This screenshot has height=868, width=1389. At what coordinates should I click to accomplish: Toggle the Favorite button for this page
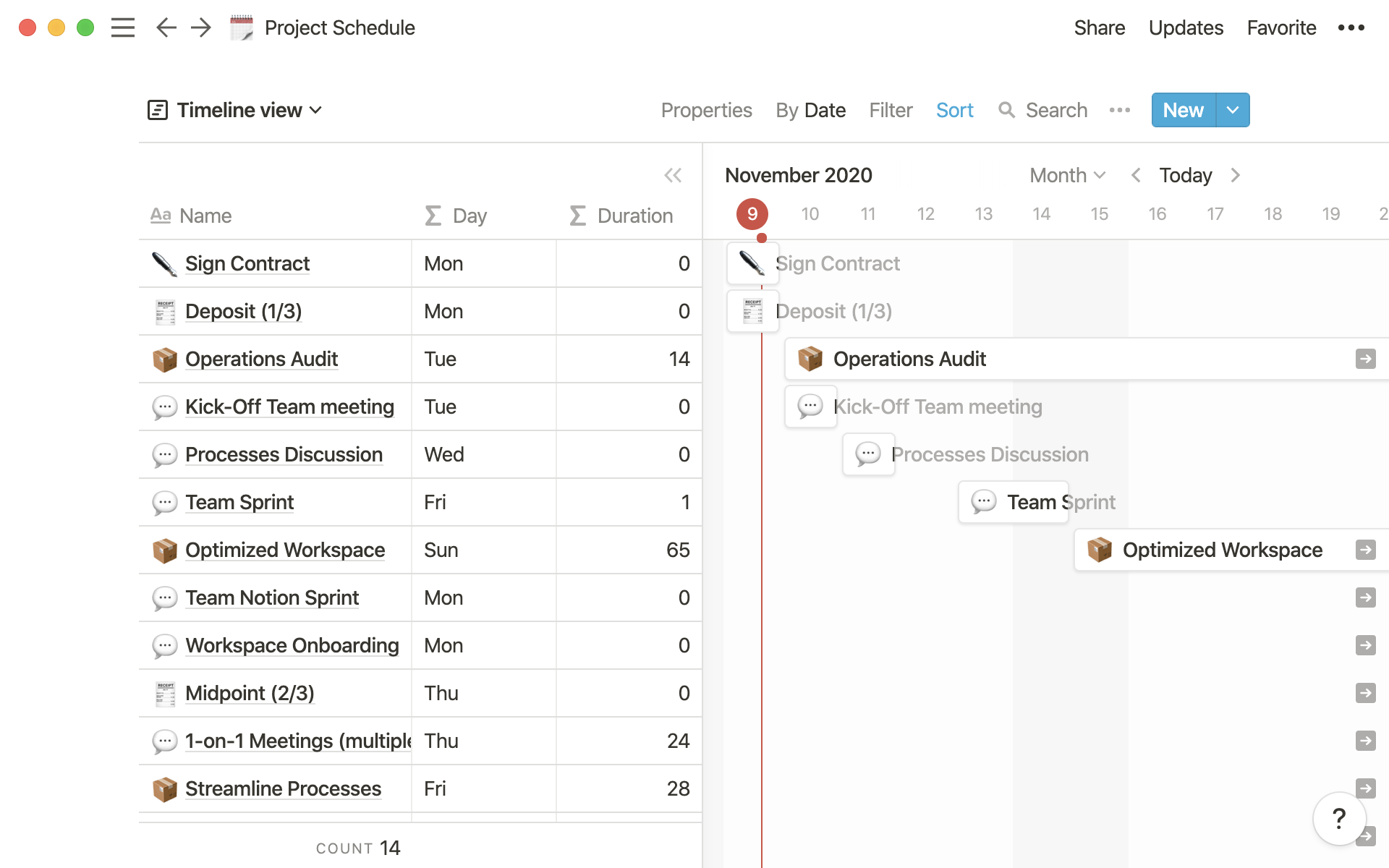[x=1281, y=27]
